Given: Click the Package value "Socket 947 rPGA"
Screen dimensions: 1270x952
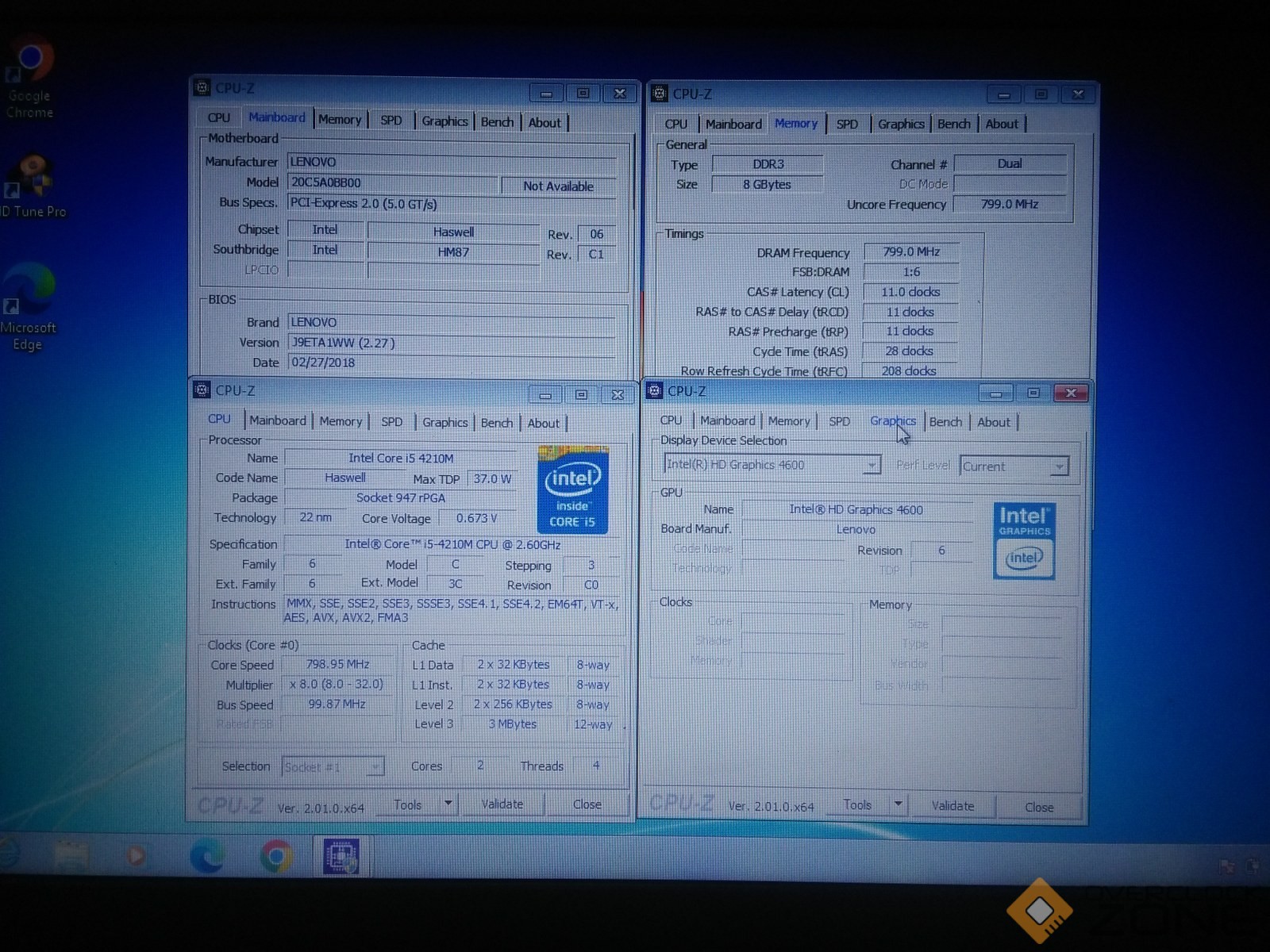Looking at the screenshot, I should click(401, 497).
